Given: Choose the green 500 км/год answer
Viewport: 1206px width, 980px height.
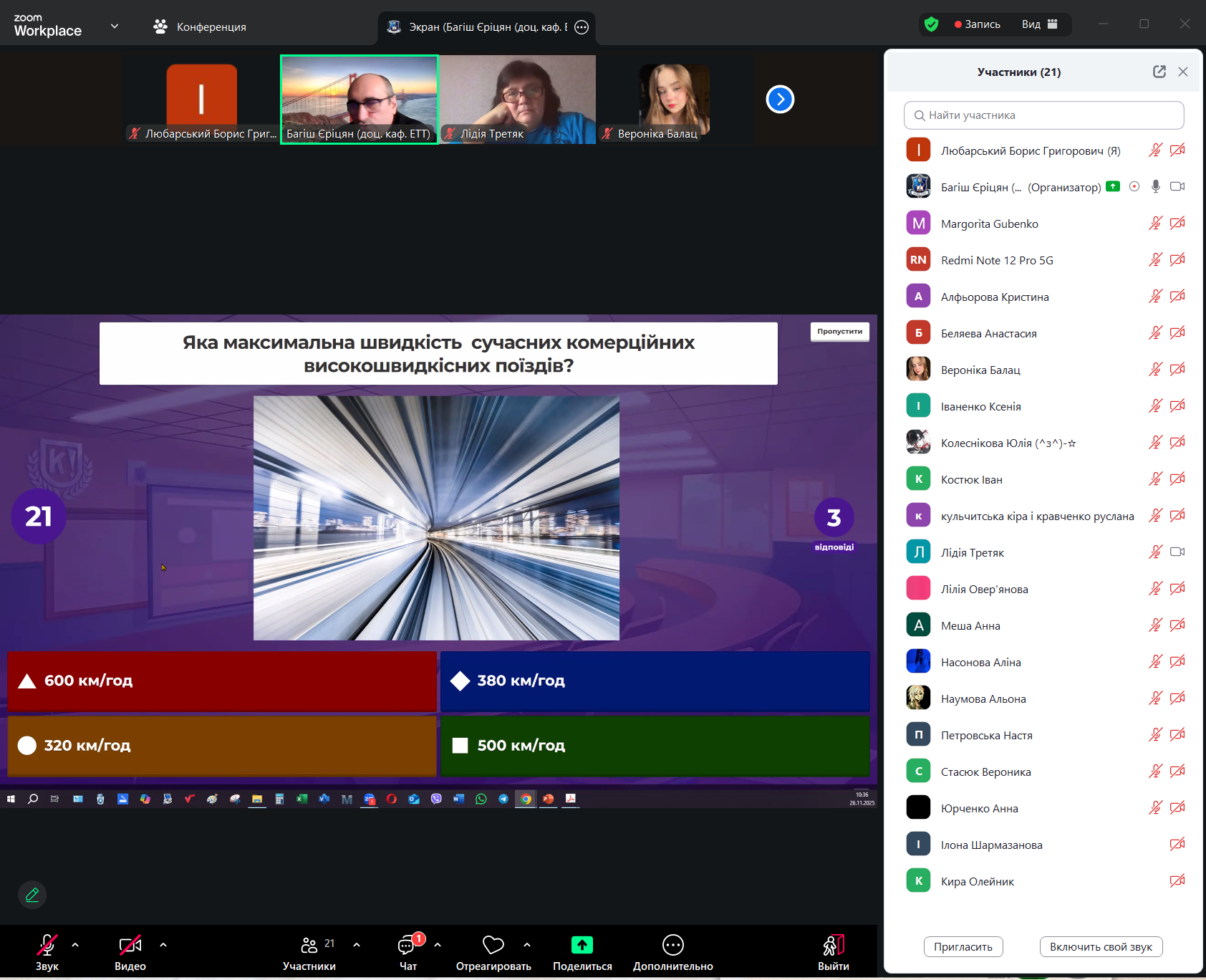Looking at the screenshot, I should click(x=655, y=746).
